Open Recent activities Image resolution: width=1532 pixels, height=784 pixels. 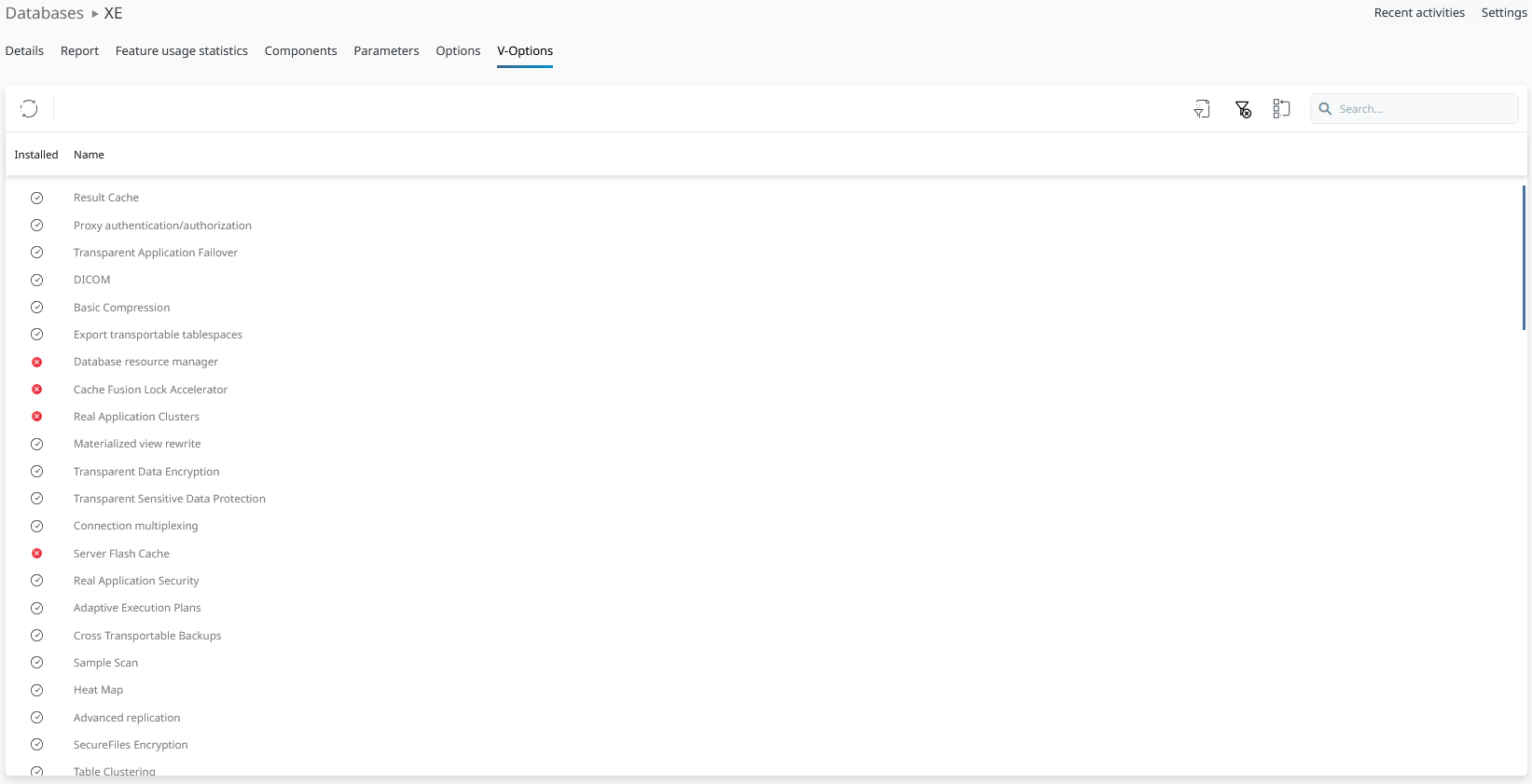click(x=1418, y=13)
